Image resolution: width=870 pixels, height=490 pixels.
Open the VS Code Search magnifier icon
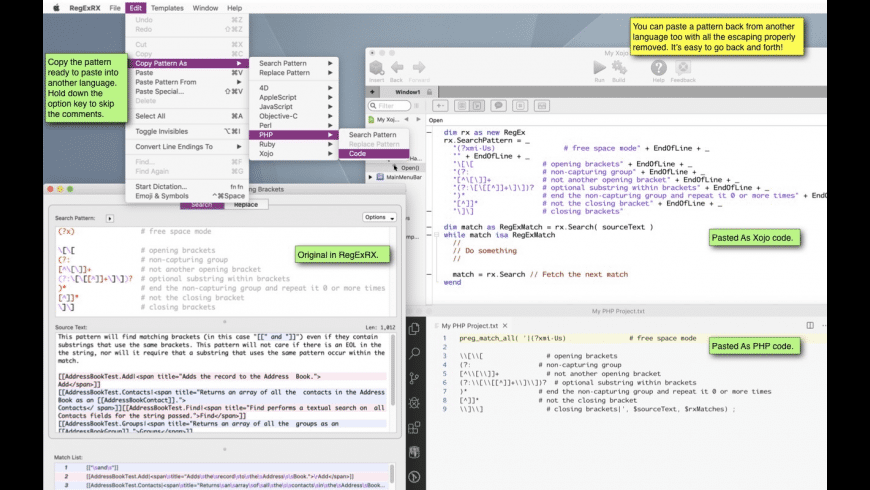click(415, 353)
